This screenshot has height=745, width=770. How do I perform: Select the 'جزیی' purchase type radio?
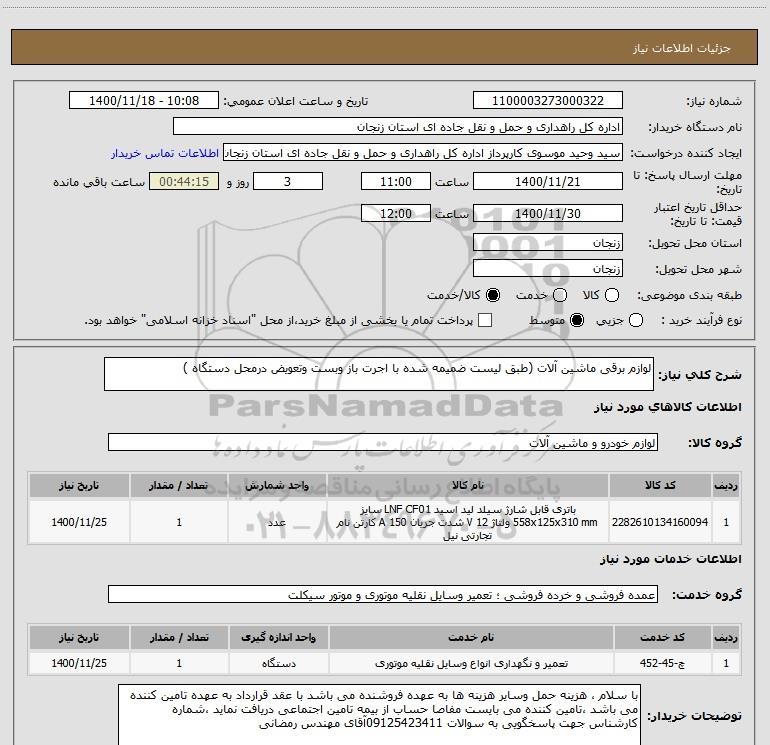click(636, 321)
